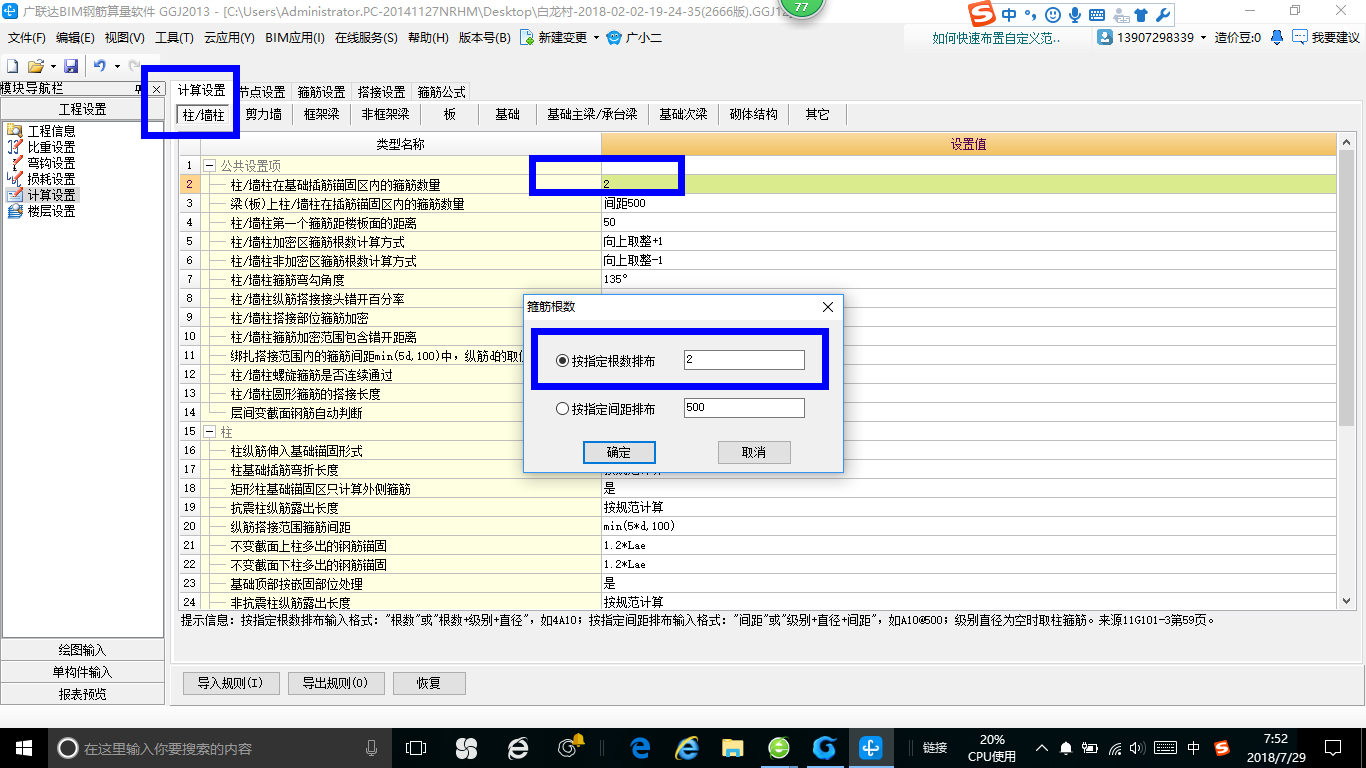
Task: Open the 帮助(H) menu
Action: pos(428,38)
